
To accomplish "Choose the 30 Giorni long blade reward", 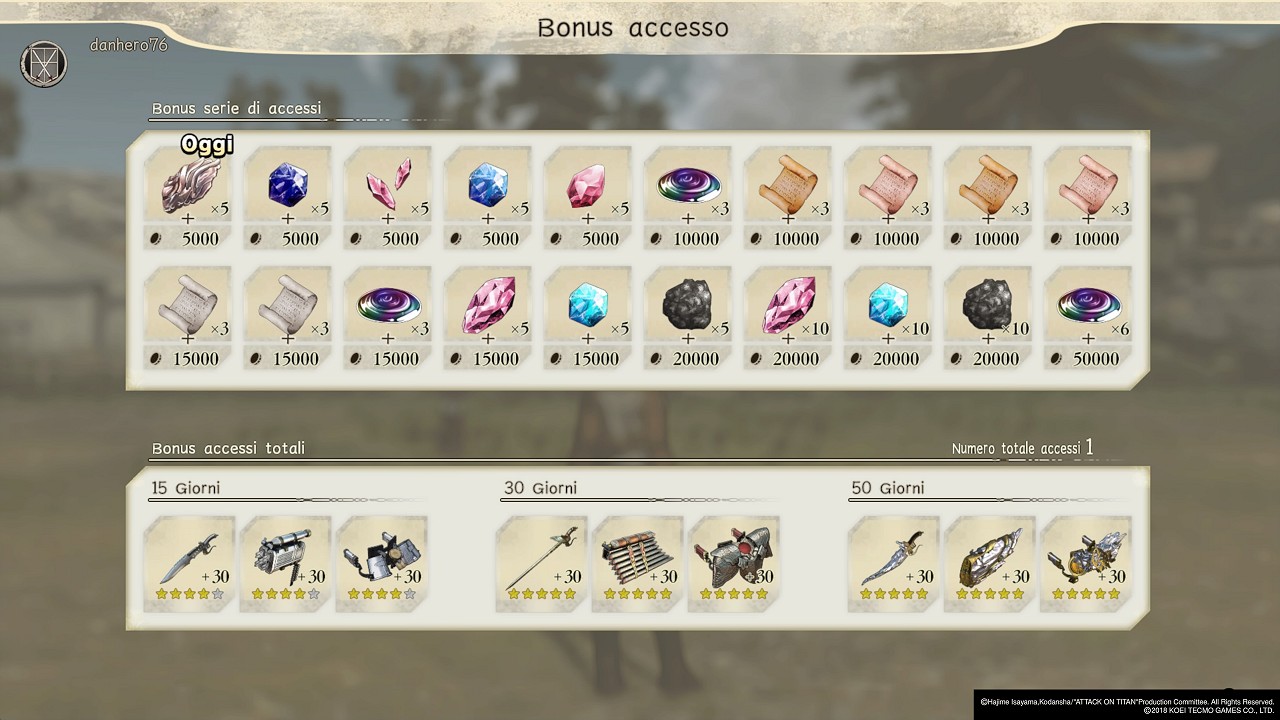I will tap(541, 560).
